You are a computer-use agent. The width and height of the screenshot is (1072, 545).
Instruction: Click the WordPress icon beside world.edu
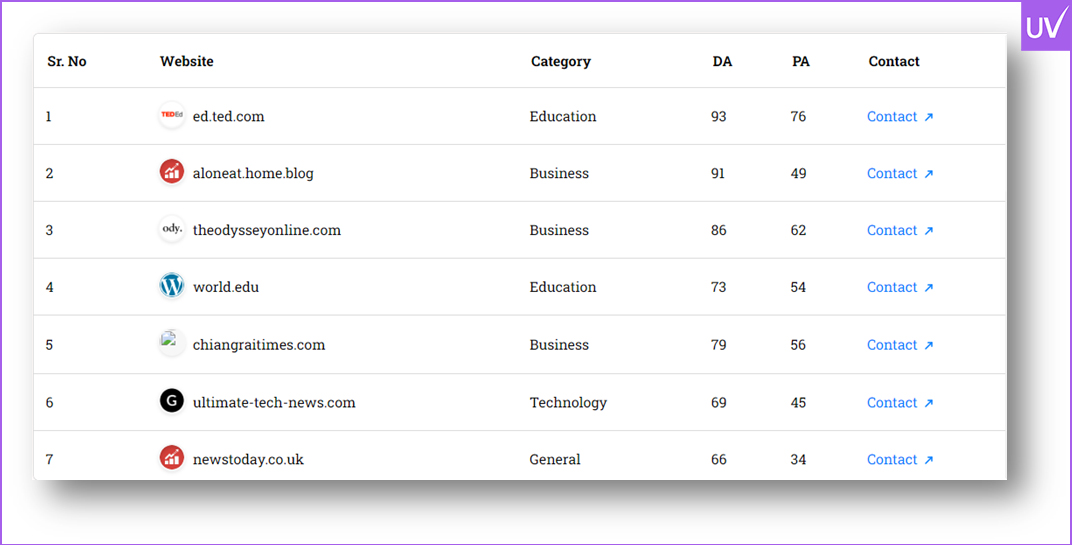[x=172, y=286]
